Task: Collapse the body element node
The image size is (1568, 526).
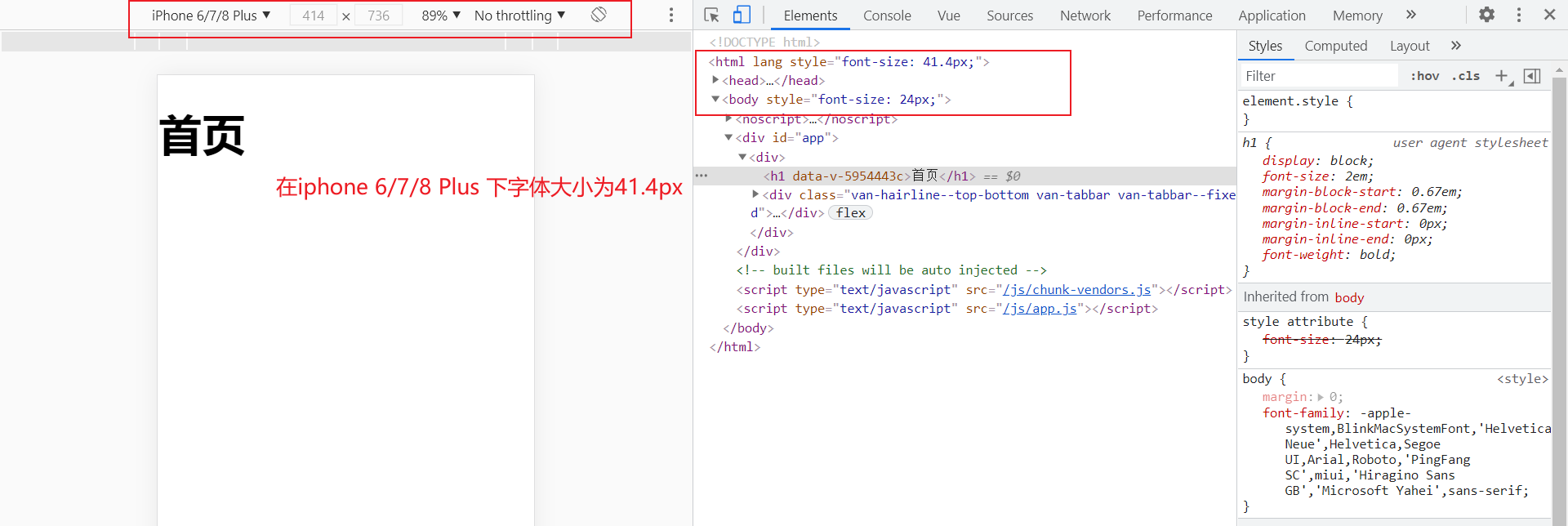Action: point(715,99)
